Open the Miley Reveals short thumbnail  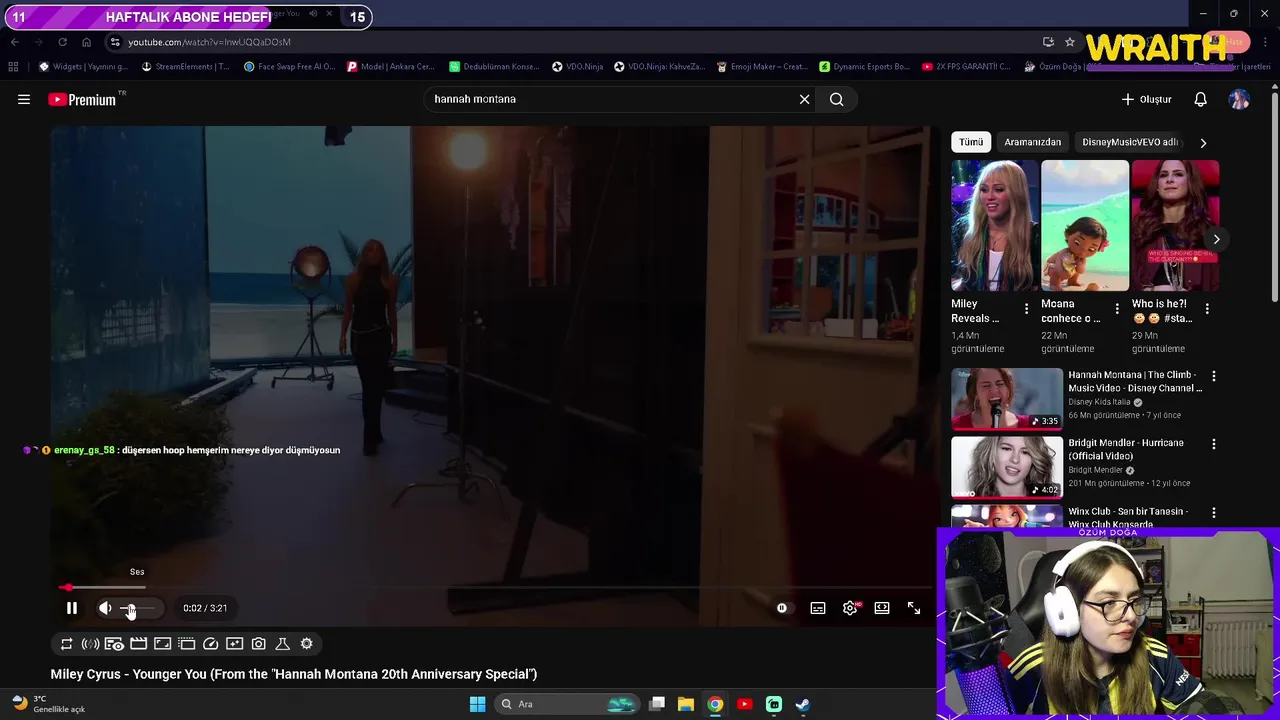tap(994, 226)
